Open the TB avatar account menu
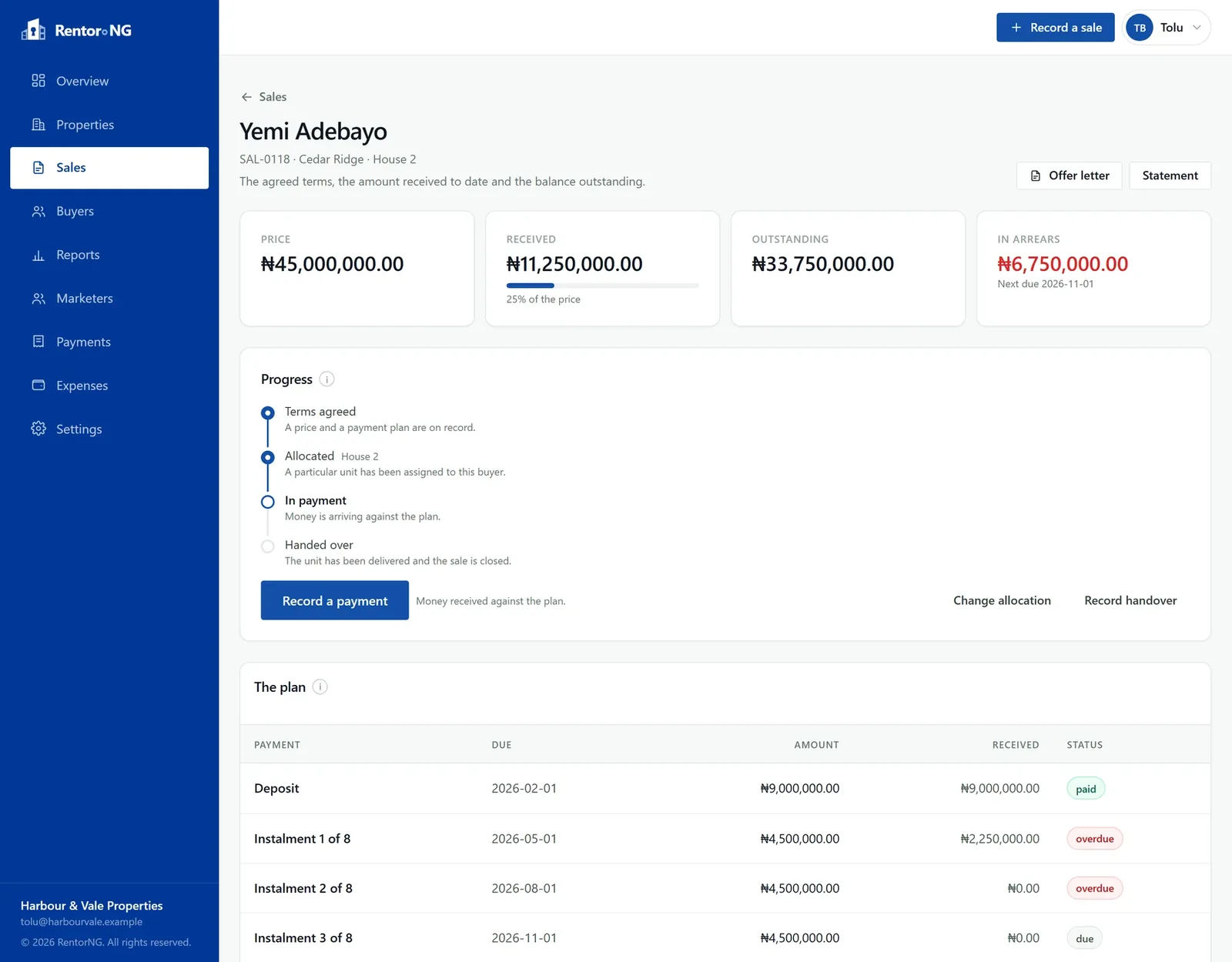Image resolution: width=1232 pixels, height=962 pixels. tap(1140, 28)
